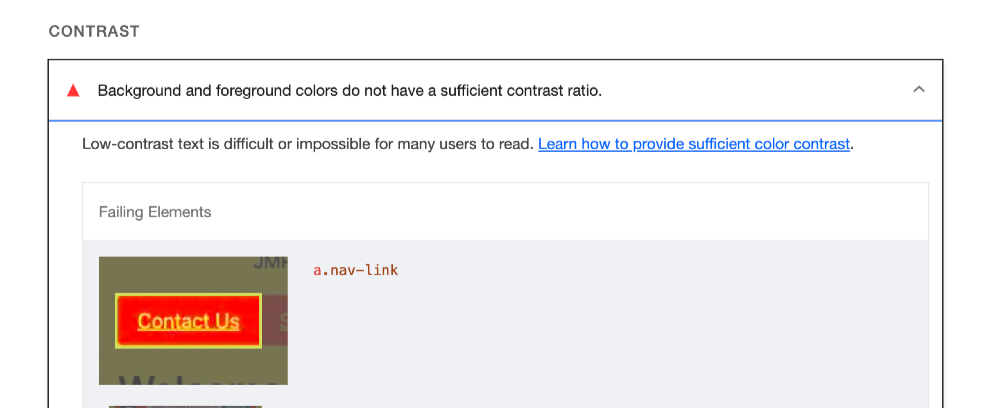Image resolution: width=1000 pixels, height=408 pixels.
Task: Toggle the audit by clicking its title text
Action: [349, 91]
